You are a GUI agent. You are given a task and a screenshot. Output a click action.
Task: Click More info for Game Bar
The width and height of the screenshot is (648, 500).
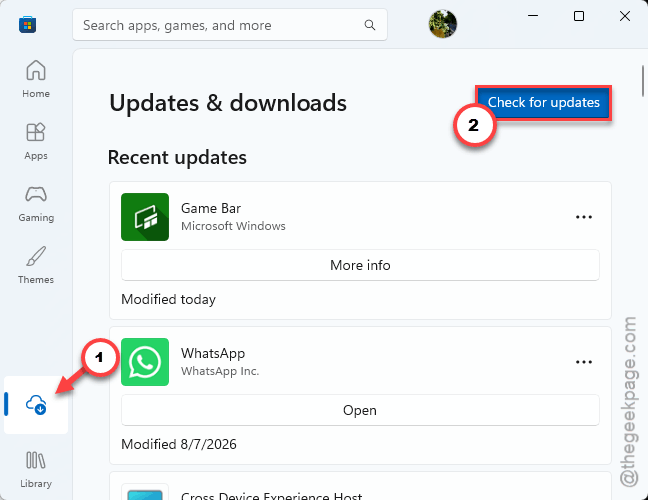pyautogui.click(x=360, y=265)
